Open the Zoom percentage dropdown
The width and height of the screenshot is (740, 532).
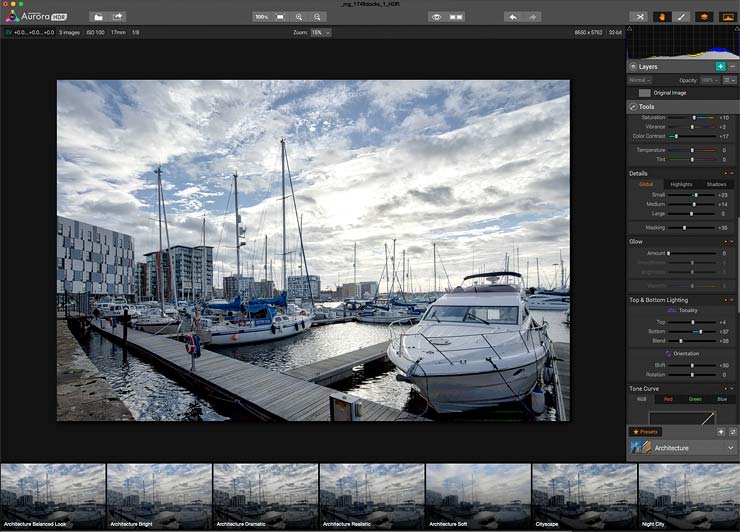[320, 33]
